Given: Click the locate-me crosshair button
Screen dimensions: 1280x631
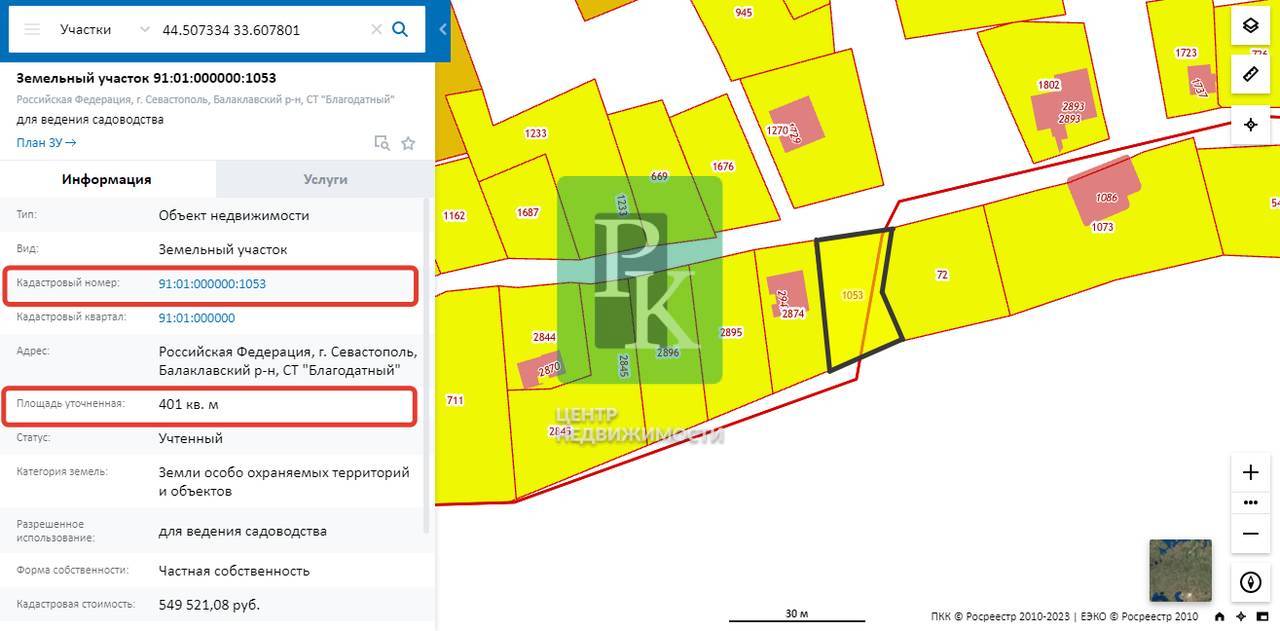Looking at the screenshot, I should pyautogui.click(x=1250, y=124).
